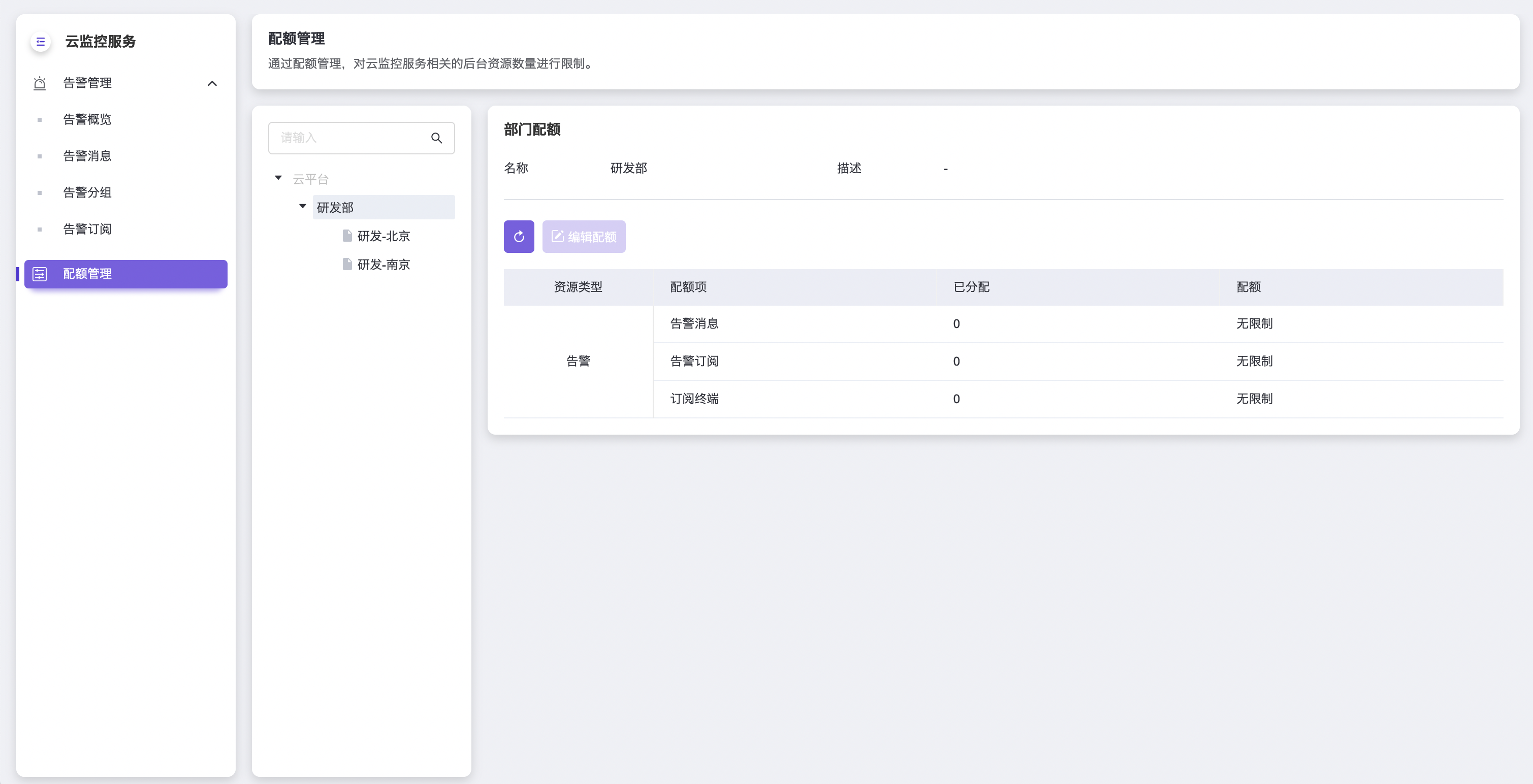This screenshot has width=1533, height=784.
Task: Collapse the 研发部 tree node arrow
Action: pos(302,207)
